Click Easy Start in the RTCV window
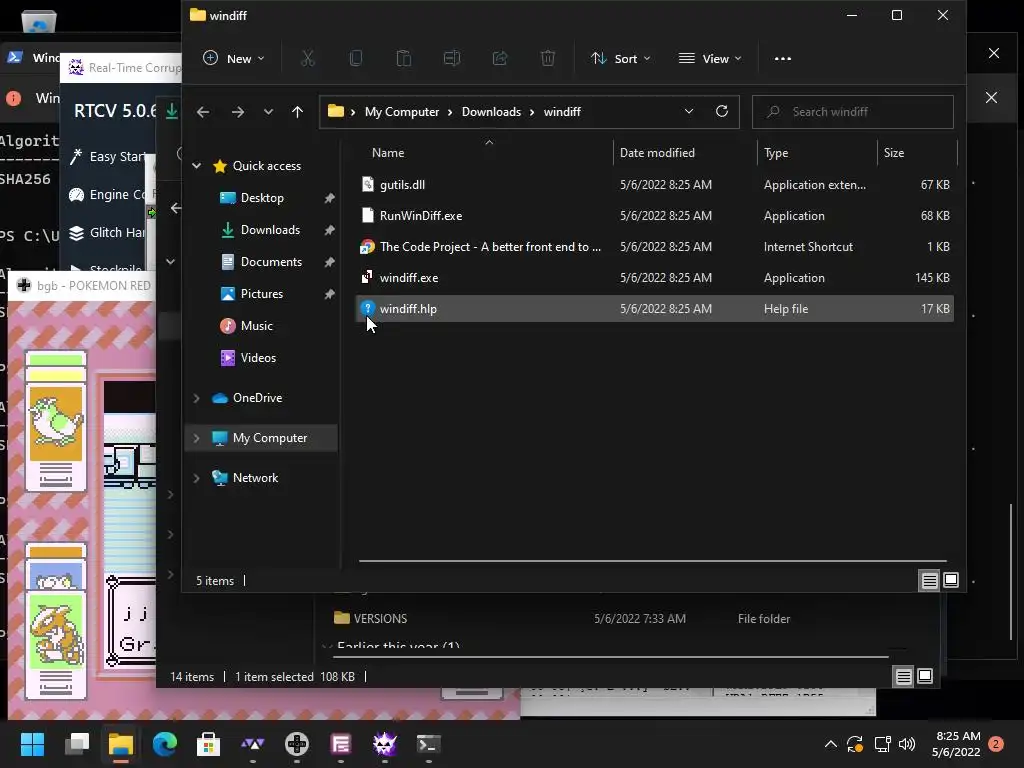This screenshot has width=1024, height=768. point(107,157)
